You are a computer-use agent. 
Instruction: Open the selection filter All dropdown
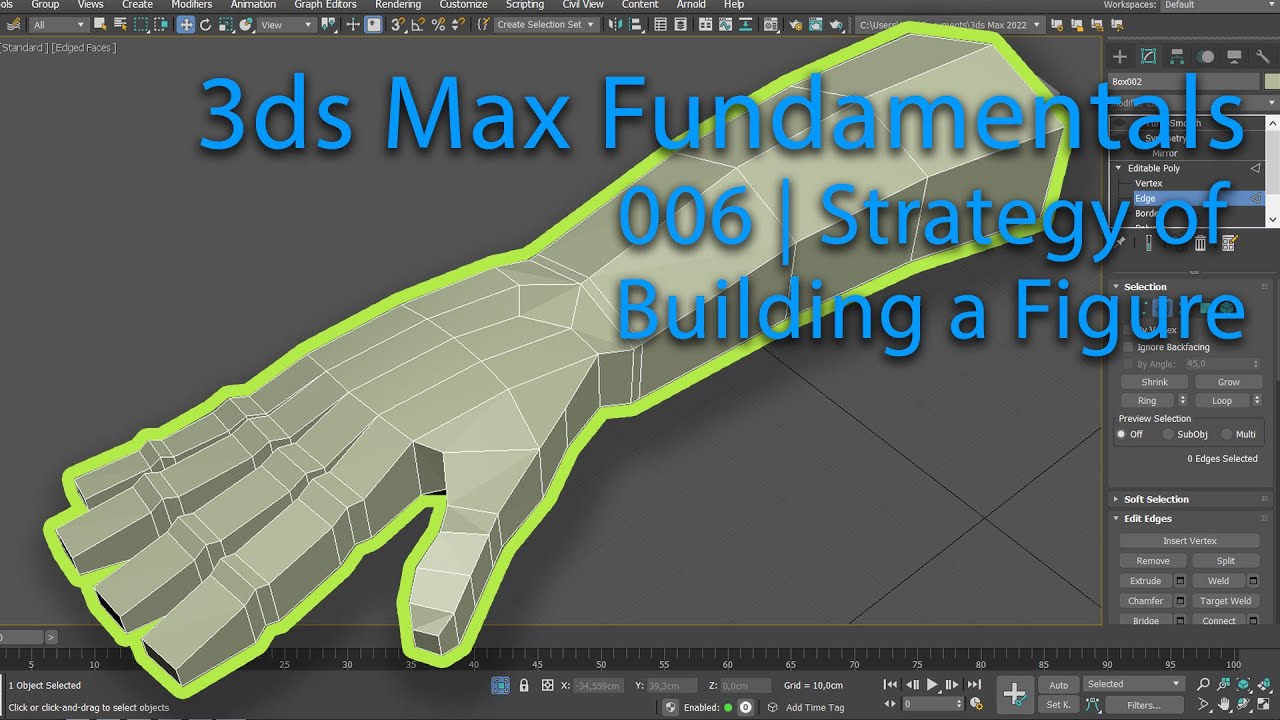pyautogui.click(x=59, y=25)
